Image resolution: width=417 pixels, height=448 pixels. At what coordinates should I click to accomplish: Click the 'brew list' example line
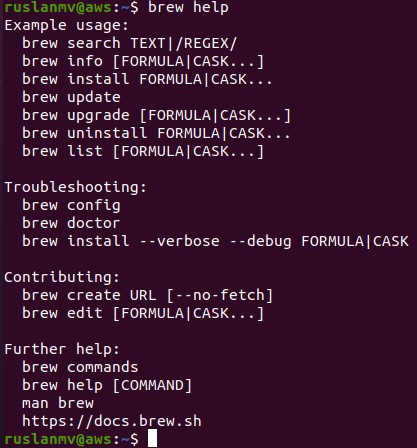(x=143, y=151)
